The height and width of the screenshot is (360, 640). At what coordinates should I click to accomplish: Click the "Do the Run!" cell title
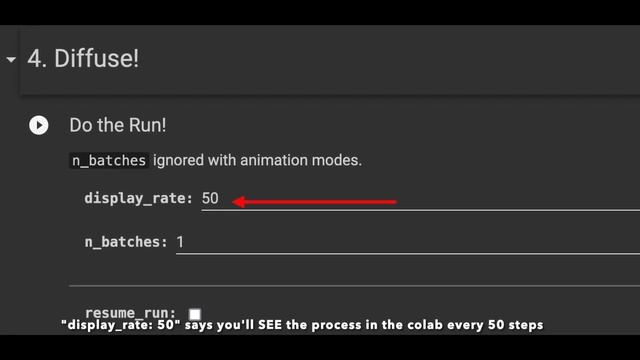[x=118, y=125]
